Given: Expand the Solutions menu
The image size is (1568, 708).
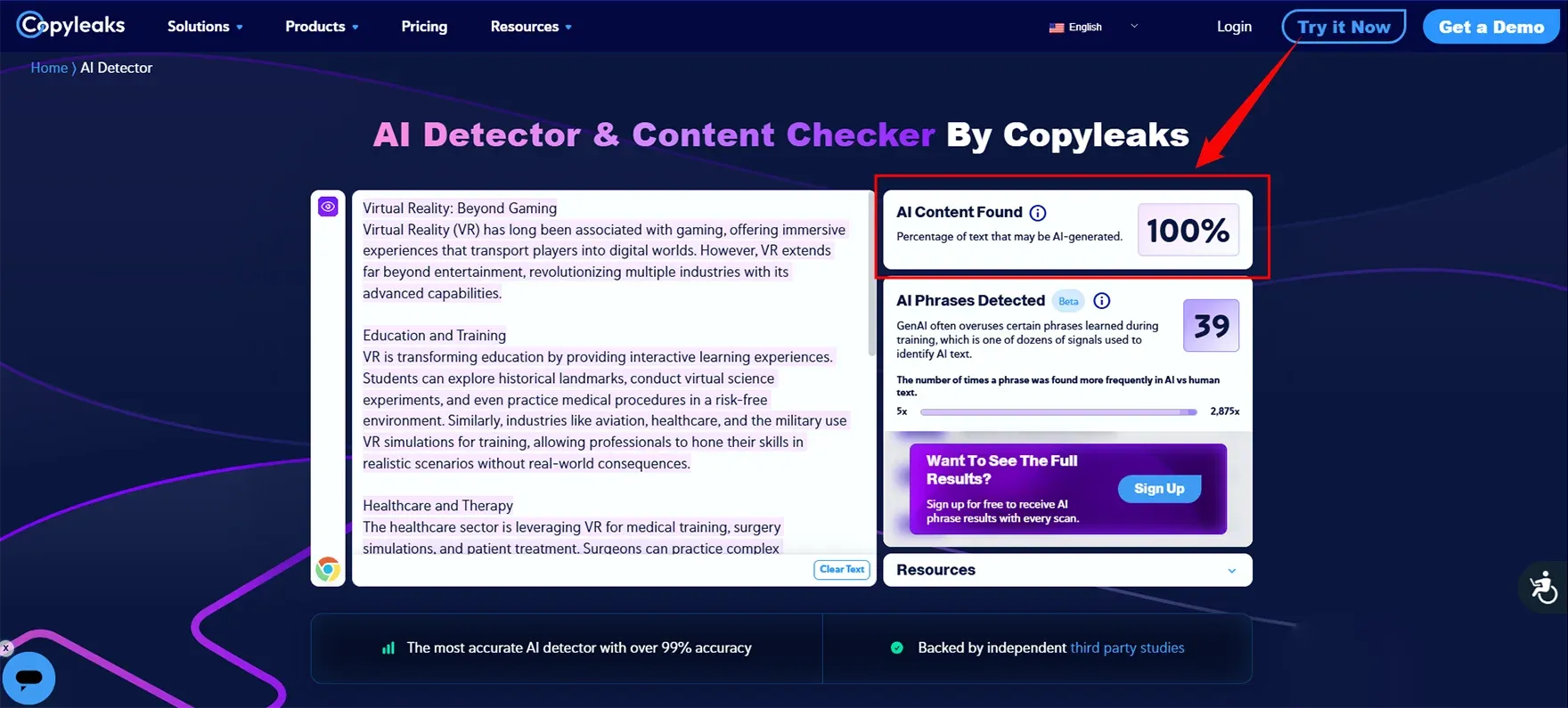Looking at the screenshot, I should tap(205, 27).
